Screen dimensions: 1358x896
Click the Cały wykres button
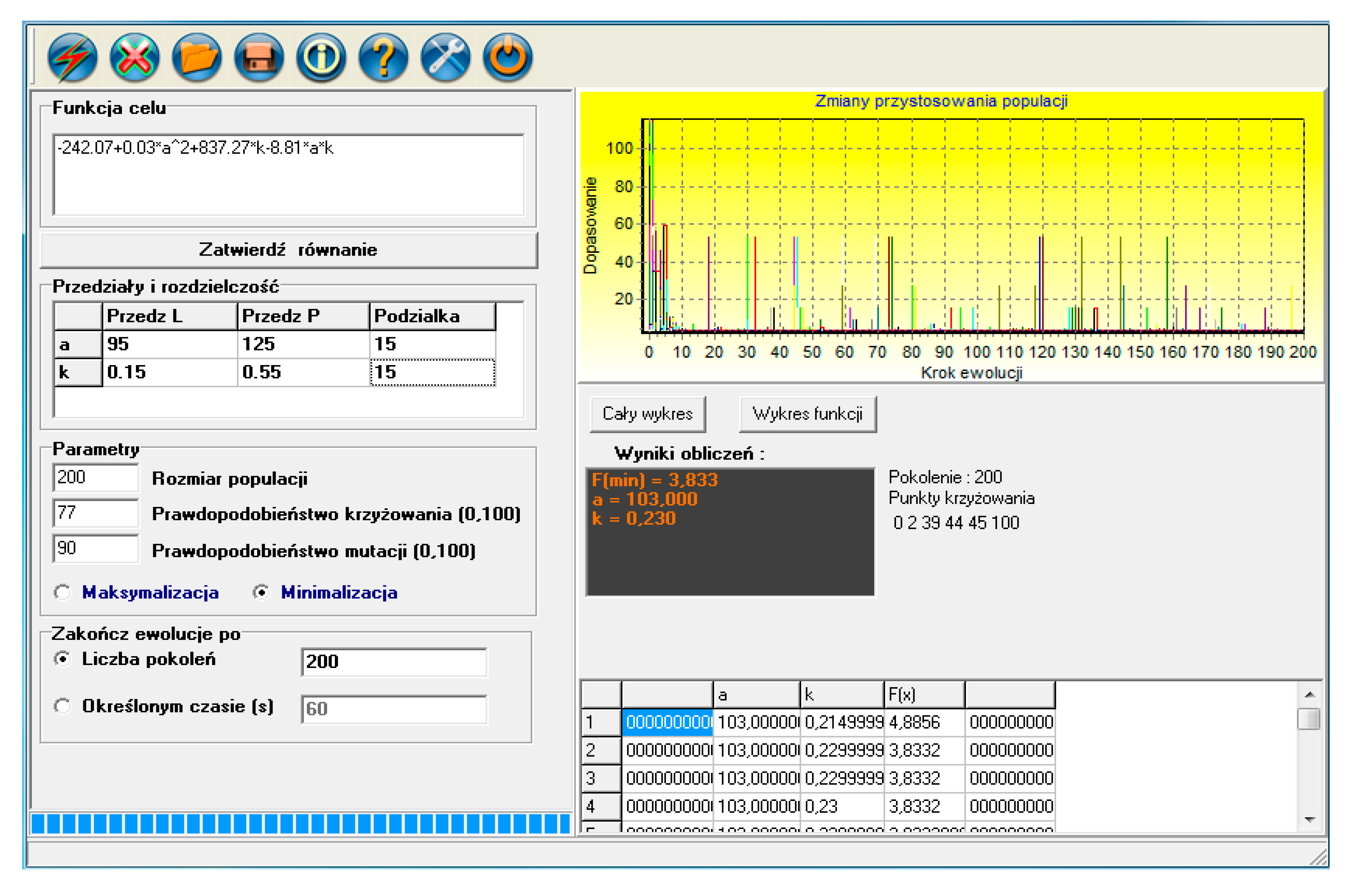pyautogui.click(x=648, y=414)
